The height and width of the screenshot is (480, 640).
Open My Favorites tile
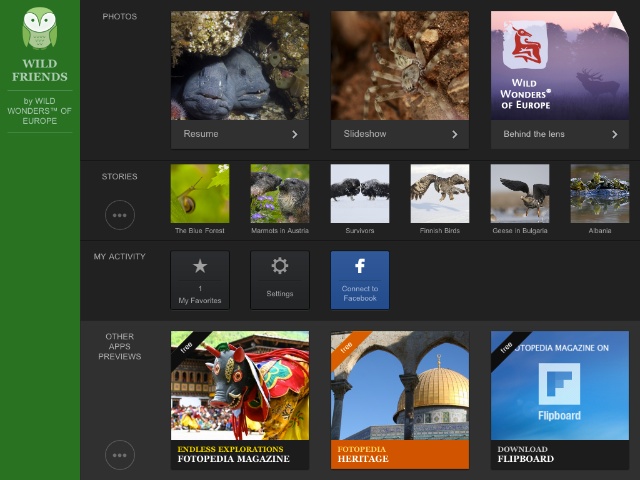coord(200,280)
